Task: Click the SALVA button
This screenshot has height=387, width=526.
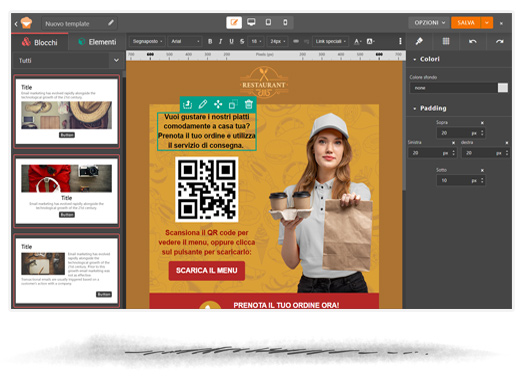Action: point(466,22)
